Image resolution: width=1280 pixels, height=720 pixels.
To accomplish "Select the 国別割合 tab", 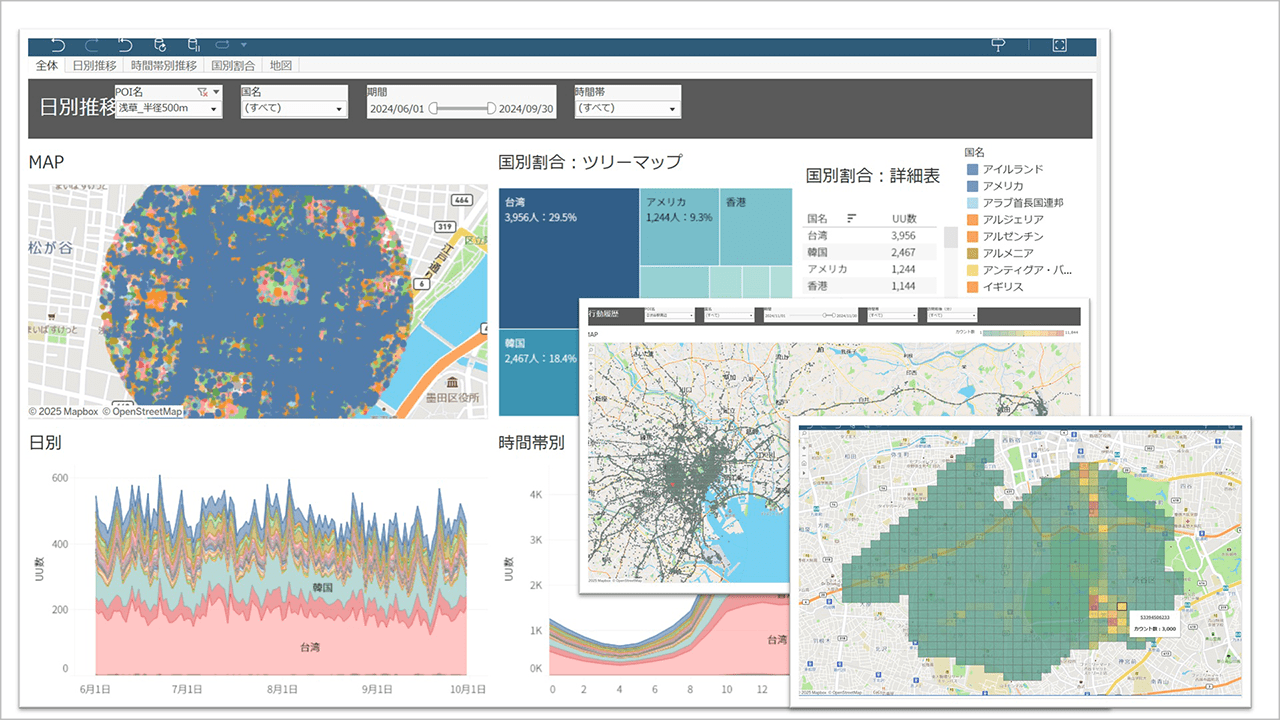I will (x=233, y=66).
